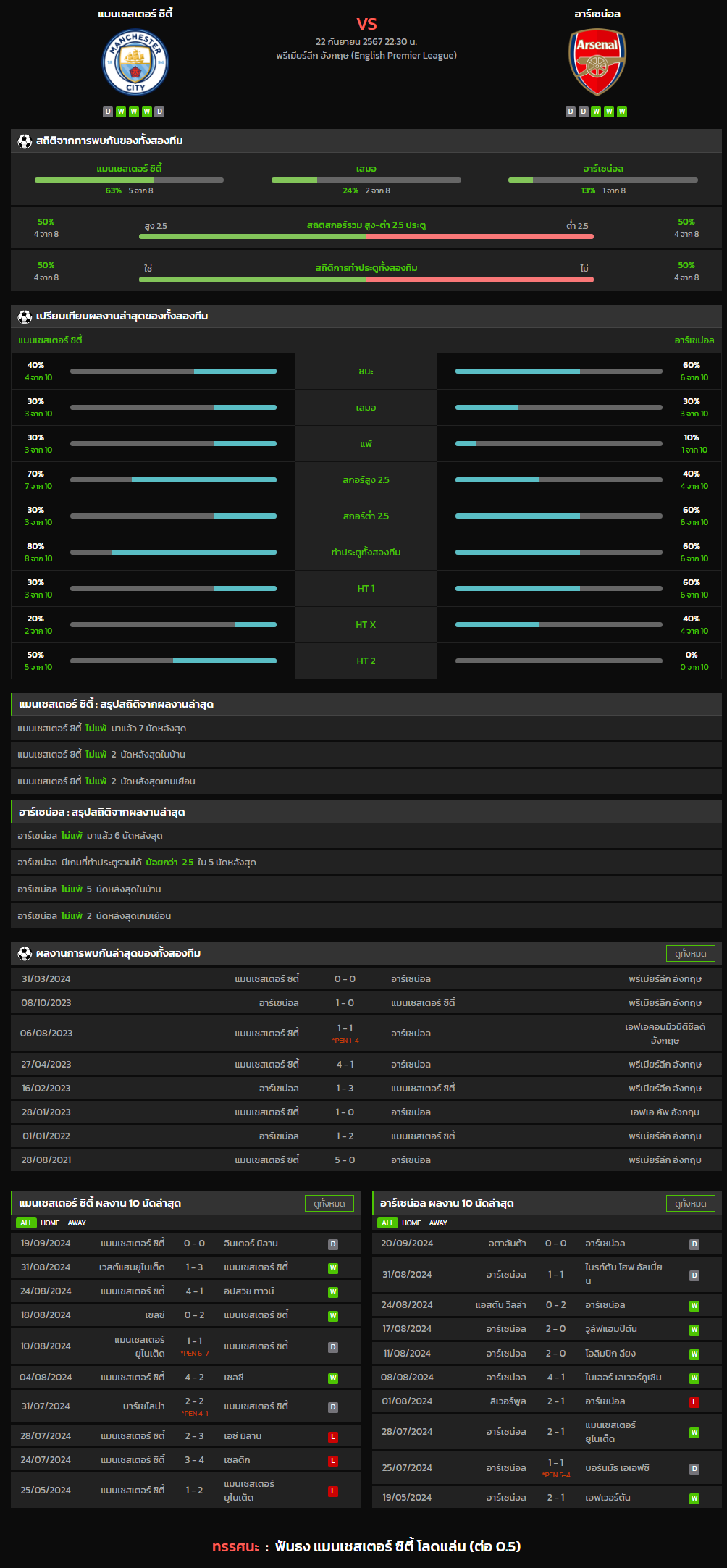727x1568 pixels.
Task: Switch to the AWAY tab for Manchester City matches
Action: (x=77, y=1223)
